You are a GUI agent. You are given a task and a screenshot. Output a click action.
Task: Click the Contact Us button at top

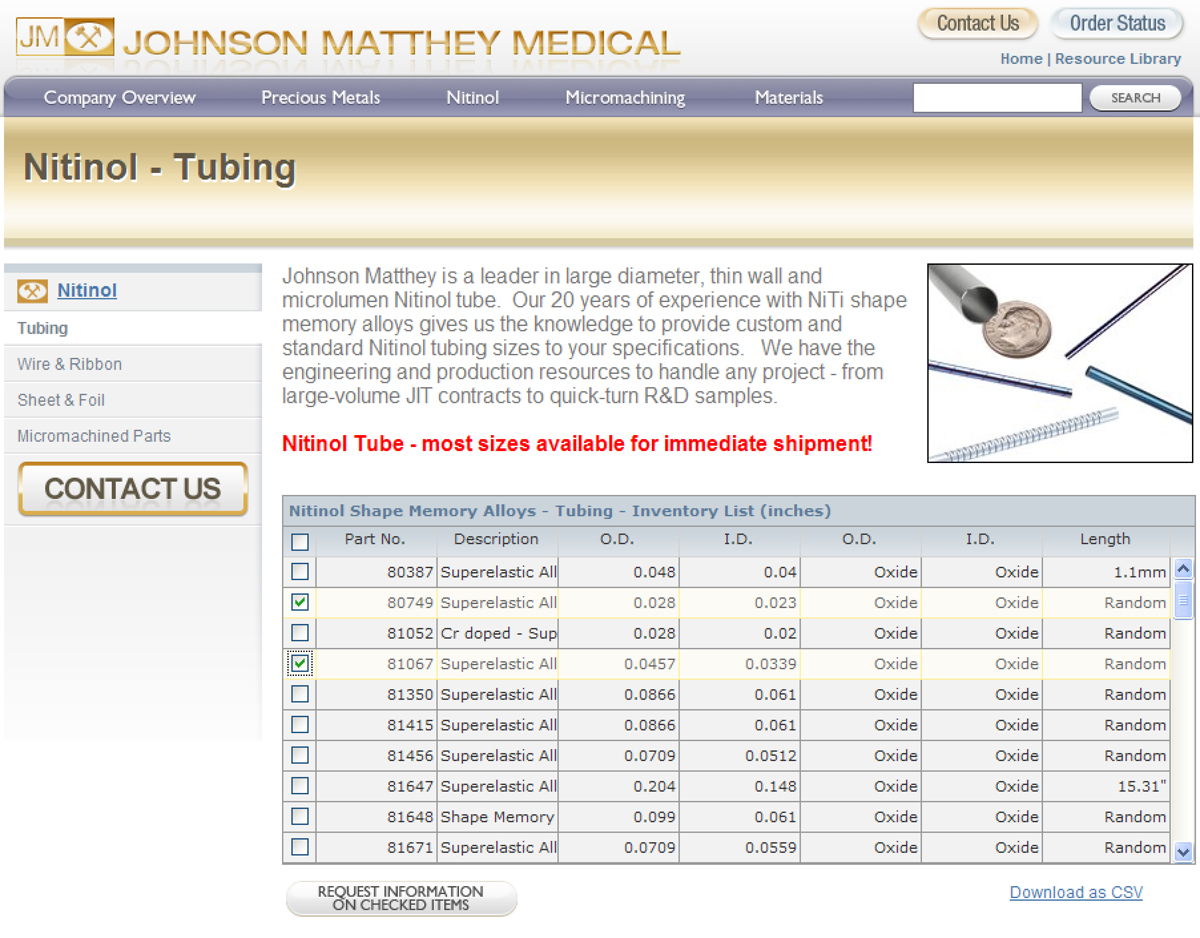tap(978, 23)
